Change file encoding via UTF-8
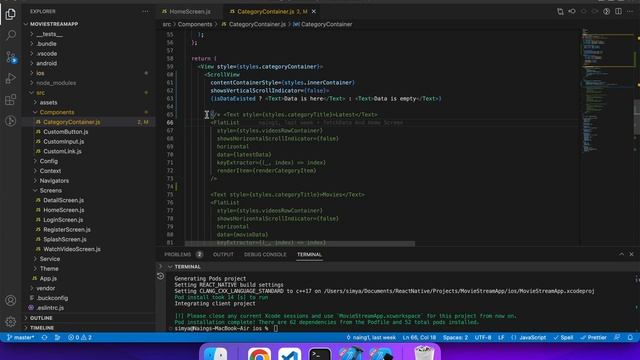640x360 pixels. point(483,338)
